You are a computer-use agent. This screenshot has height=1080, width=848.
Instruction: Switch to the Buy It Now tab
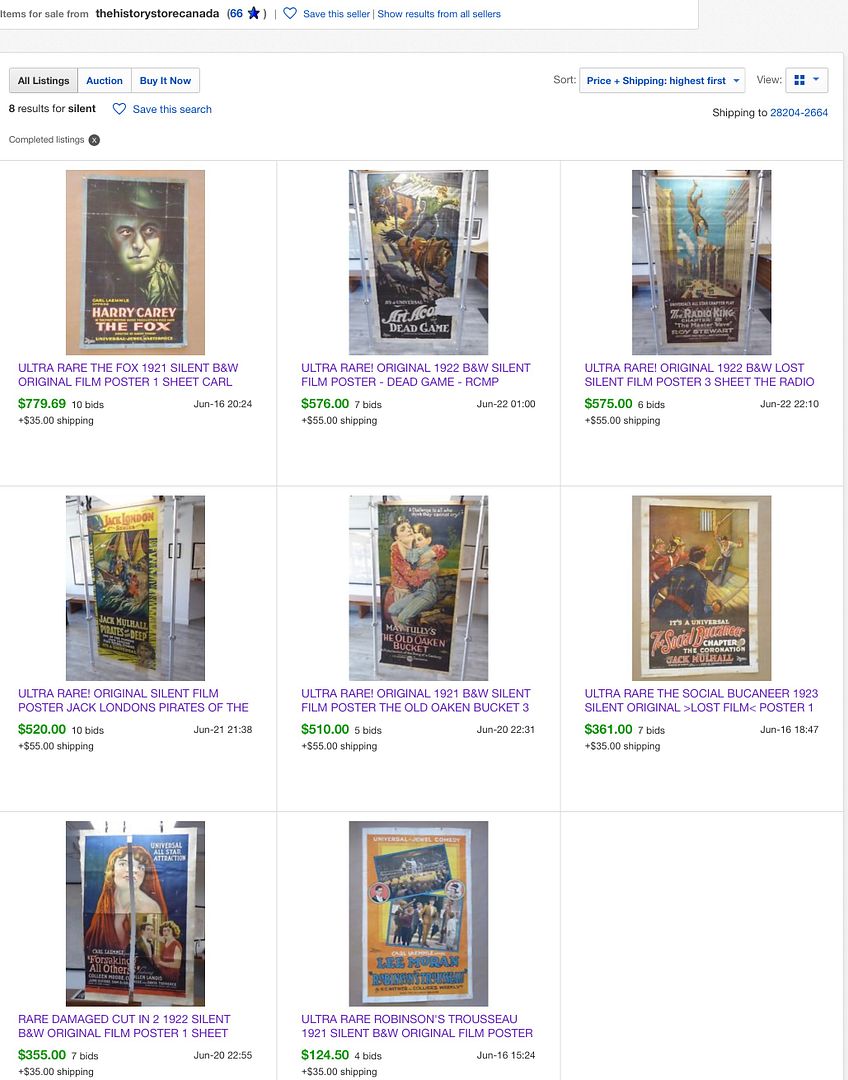(165, 81)
